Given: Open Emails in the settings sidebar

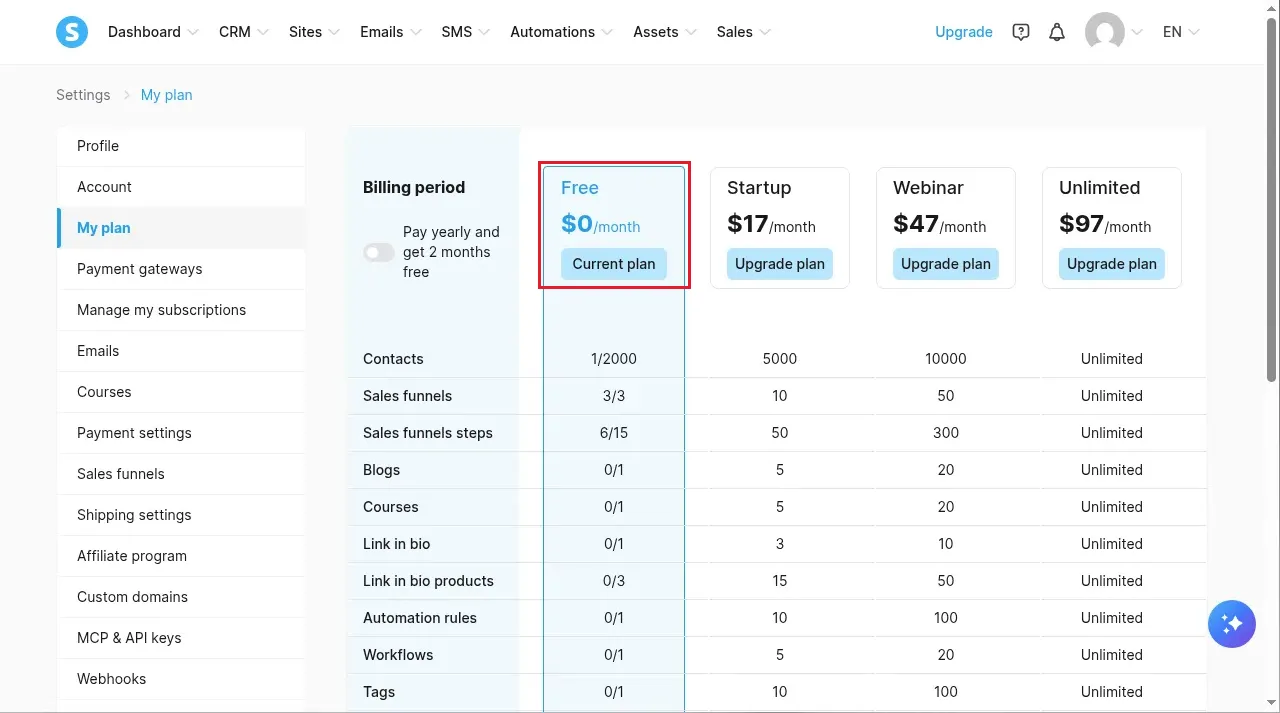Looking at the screenshot, I should pyautogui.click(x=181, y=351).
